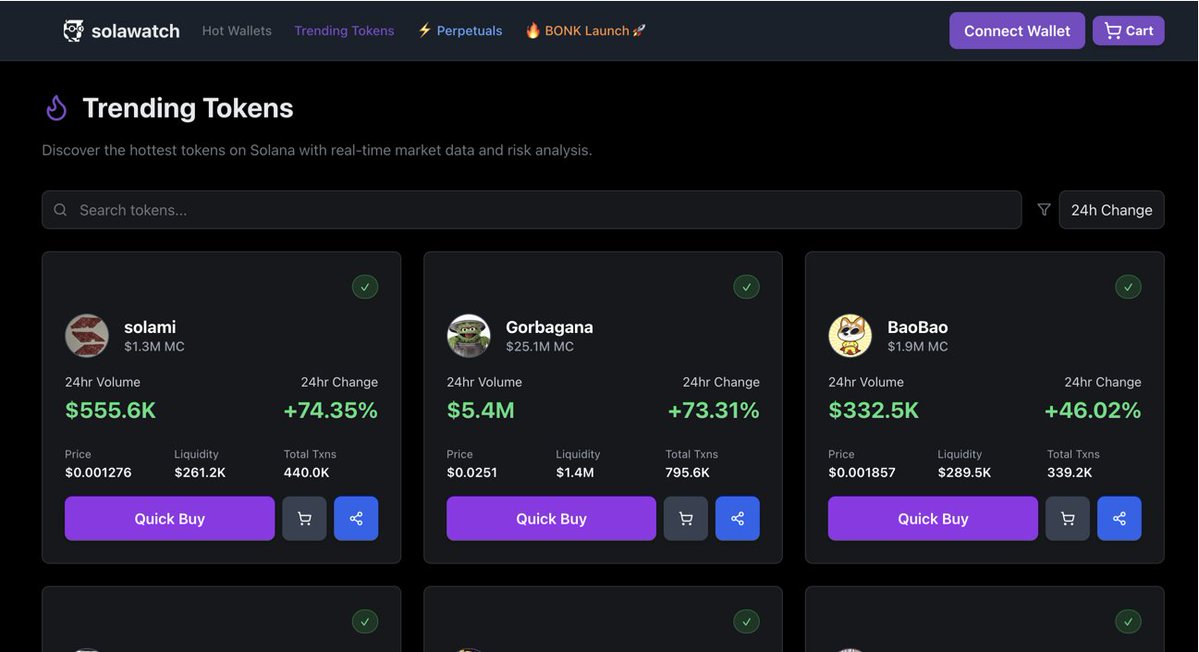Image resolution: width=1199 pixels, height=652 pixels.
Task: Click the 795.6K total transactions value
Action: coord(687,472)
